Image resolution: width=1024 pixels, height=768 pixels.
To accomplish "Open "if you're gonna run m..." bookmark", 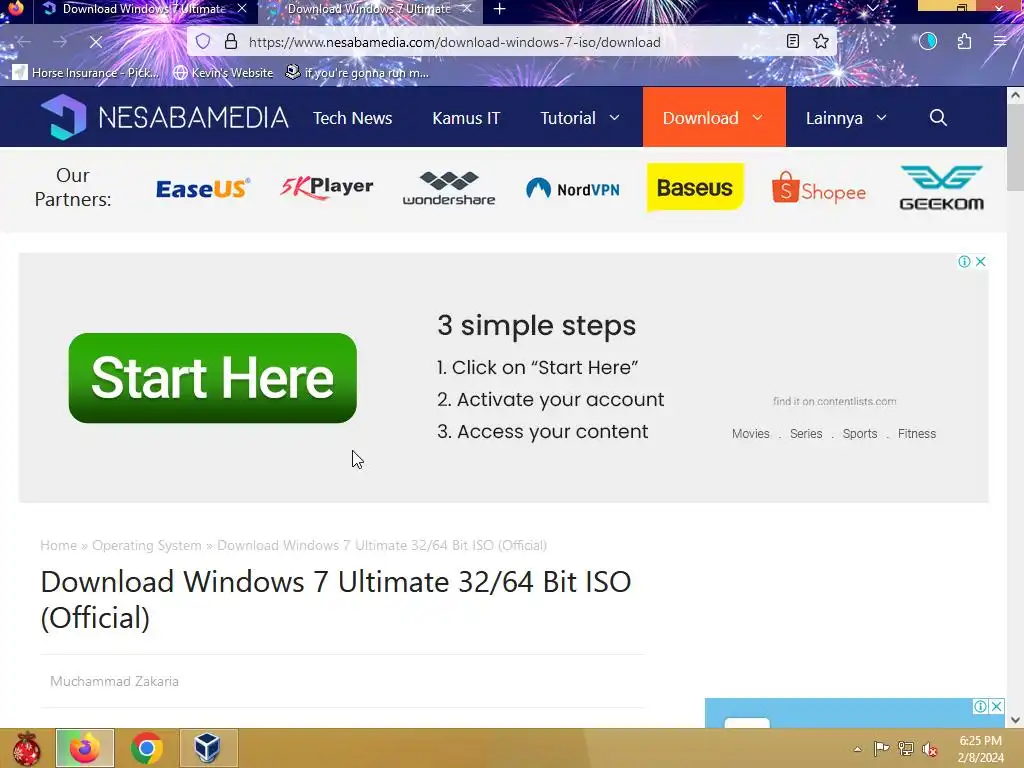I will pyautogui.click(x=357, y=72).
